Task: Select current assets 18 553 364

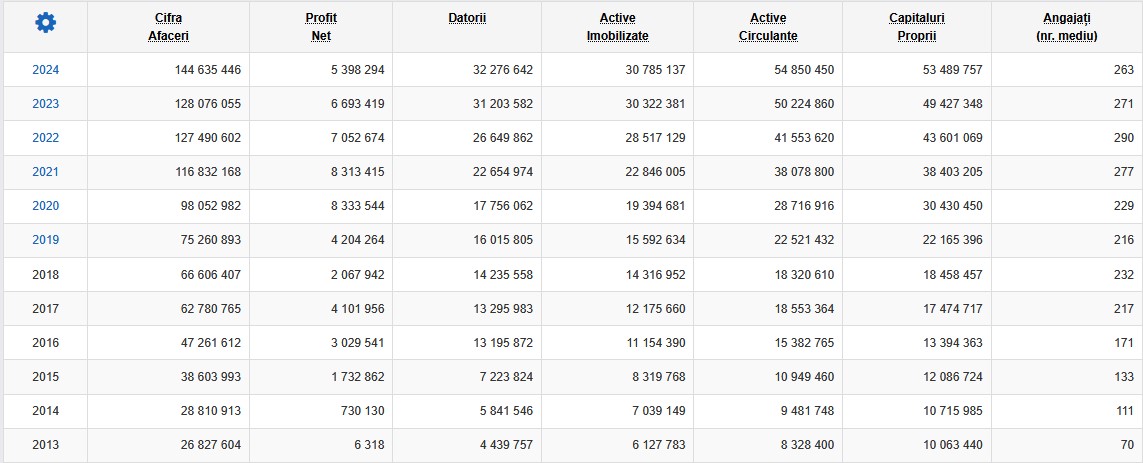Action: pos(804,308)
